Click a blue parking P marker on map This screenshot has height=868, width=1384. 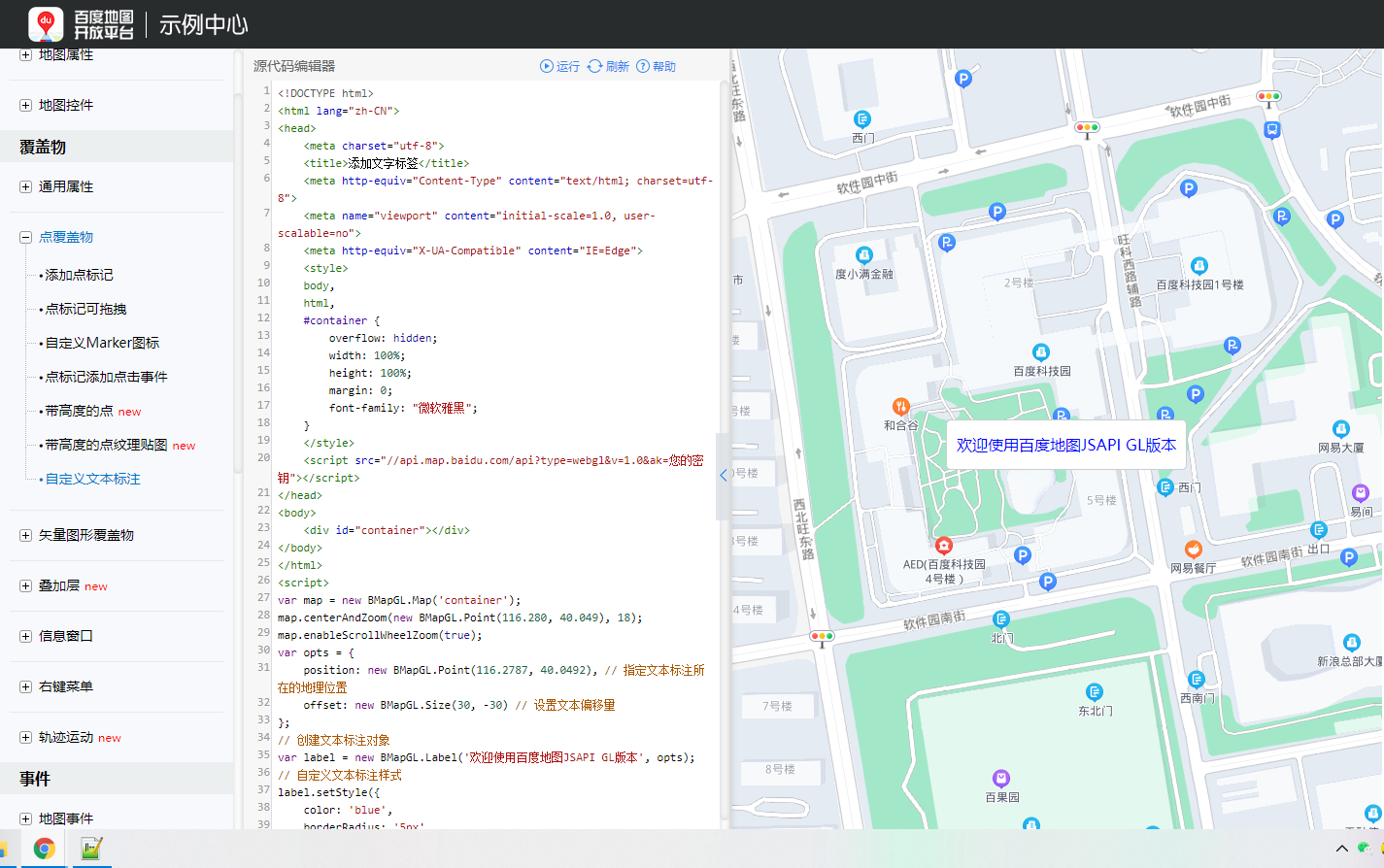pos(996,211)
